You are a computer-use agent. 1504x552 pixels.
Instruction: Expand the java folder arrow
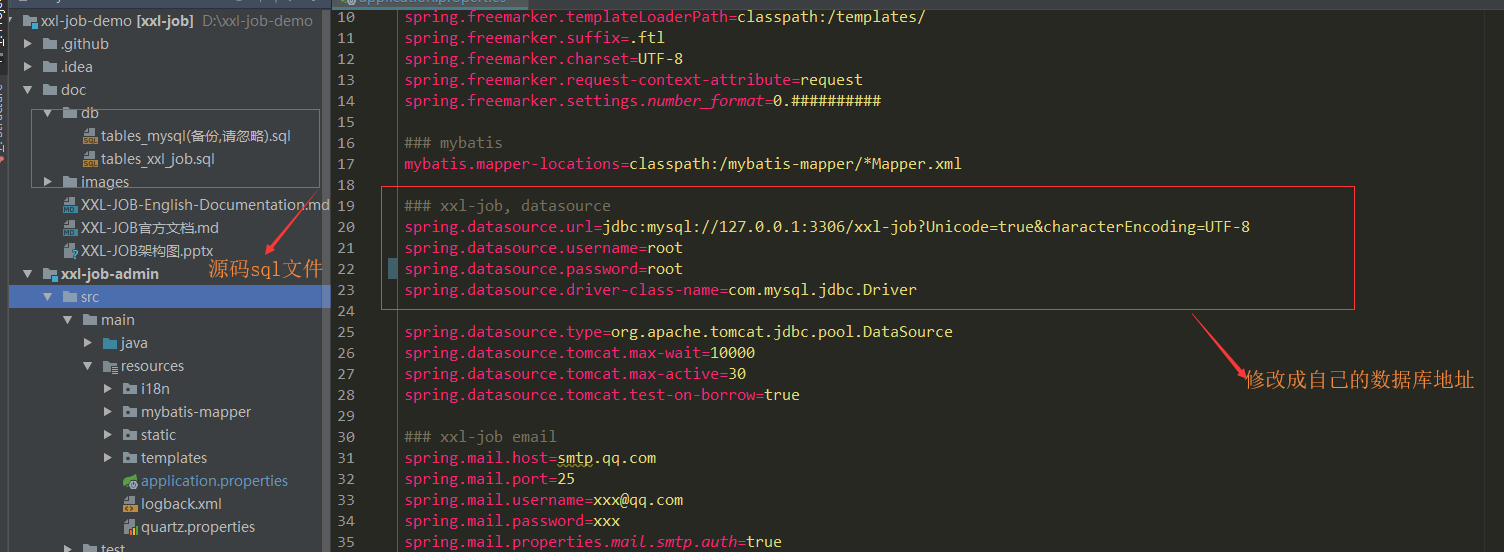coord(88,343)
